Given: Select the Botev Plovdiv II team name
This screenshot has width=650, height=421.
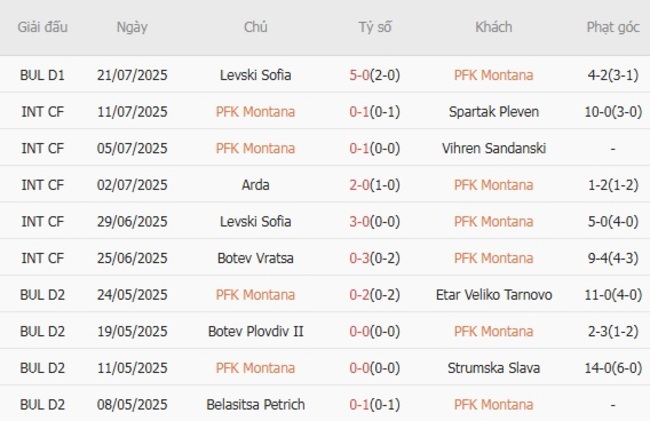Looking at the screenshot, I should [x=255, y=331].
